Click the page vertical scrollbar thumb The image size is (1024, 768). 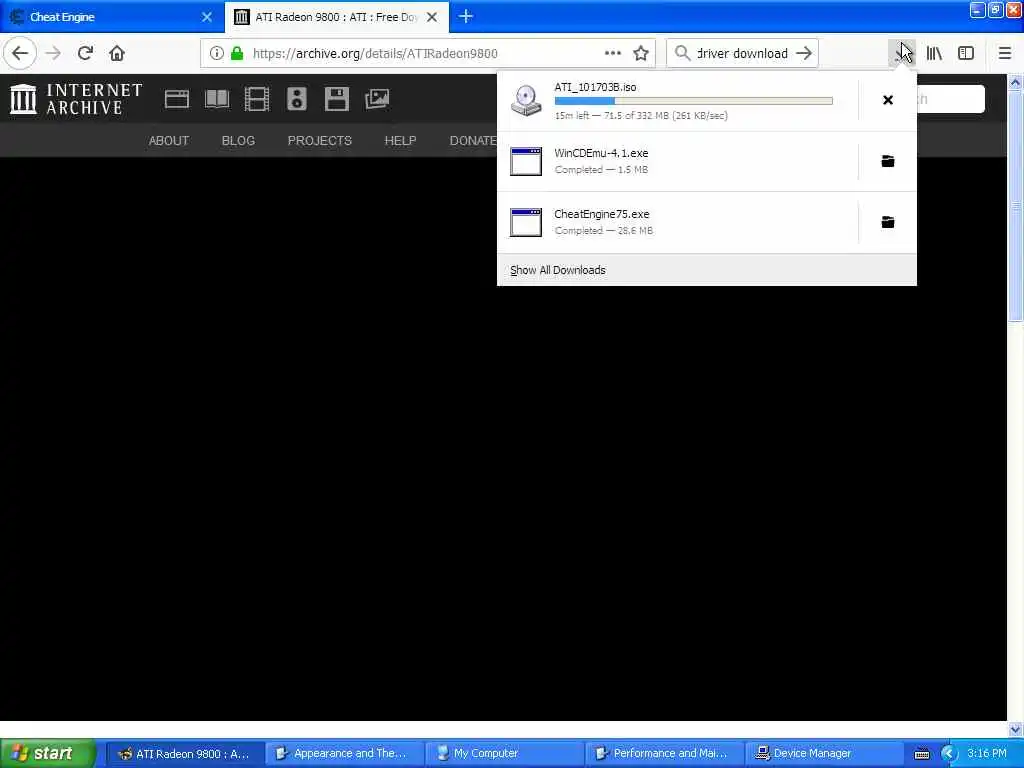tap(1015, 206)
